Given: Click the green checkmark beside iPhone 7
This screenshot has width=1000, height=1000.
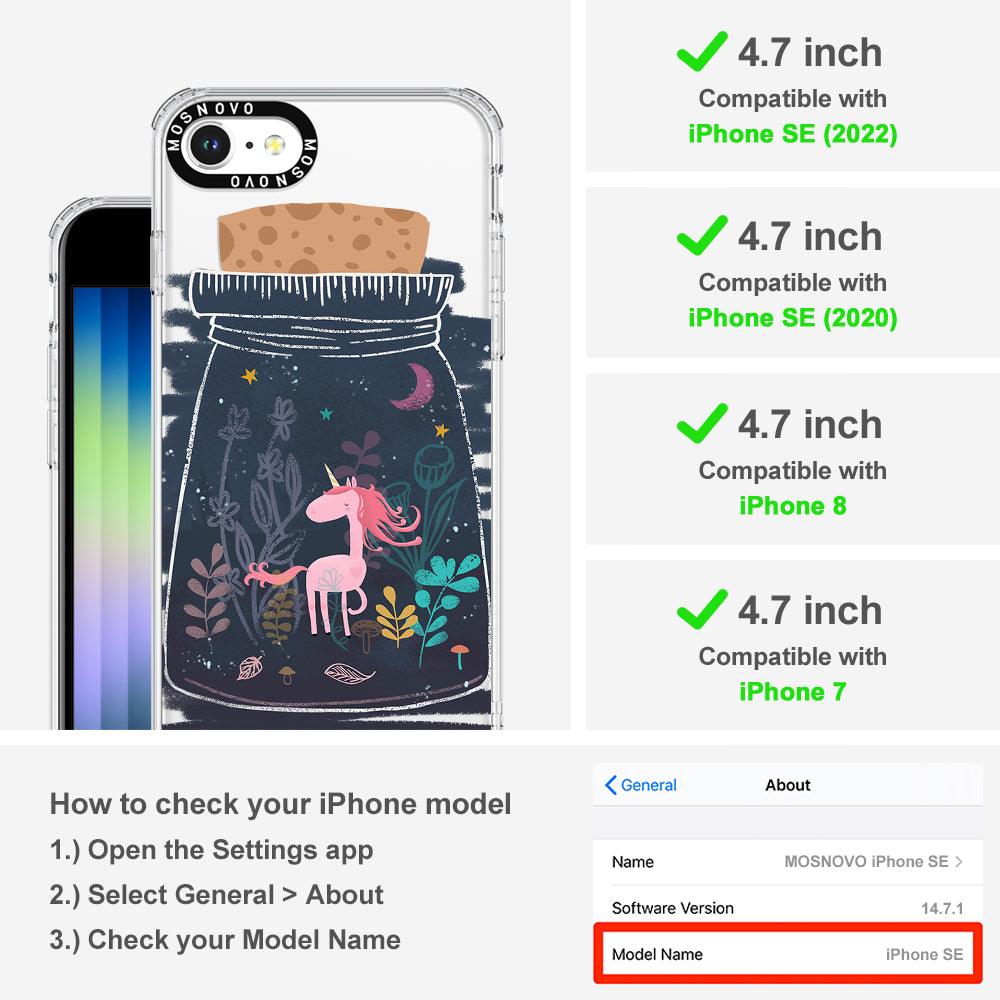Looking at the screenshot, I should coord(702,609).
